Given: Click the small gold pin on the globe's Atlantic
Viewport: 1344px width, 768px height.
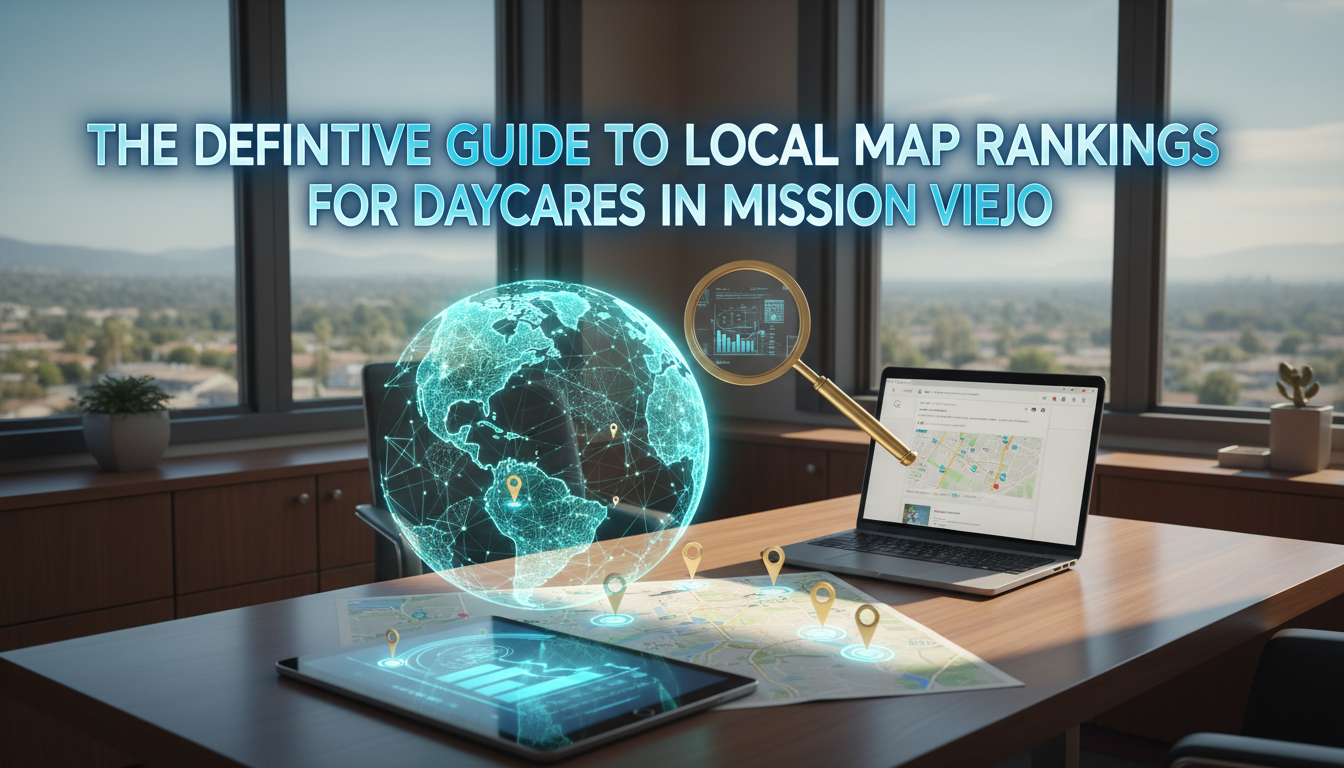Looking at the screenshot, I should (613, 430).
